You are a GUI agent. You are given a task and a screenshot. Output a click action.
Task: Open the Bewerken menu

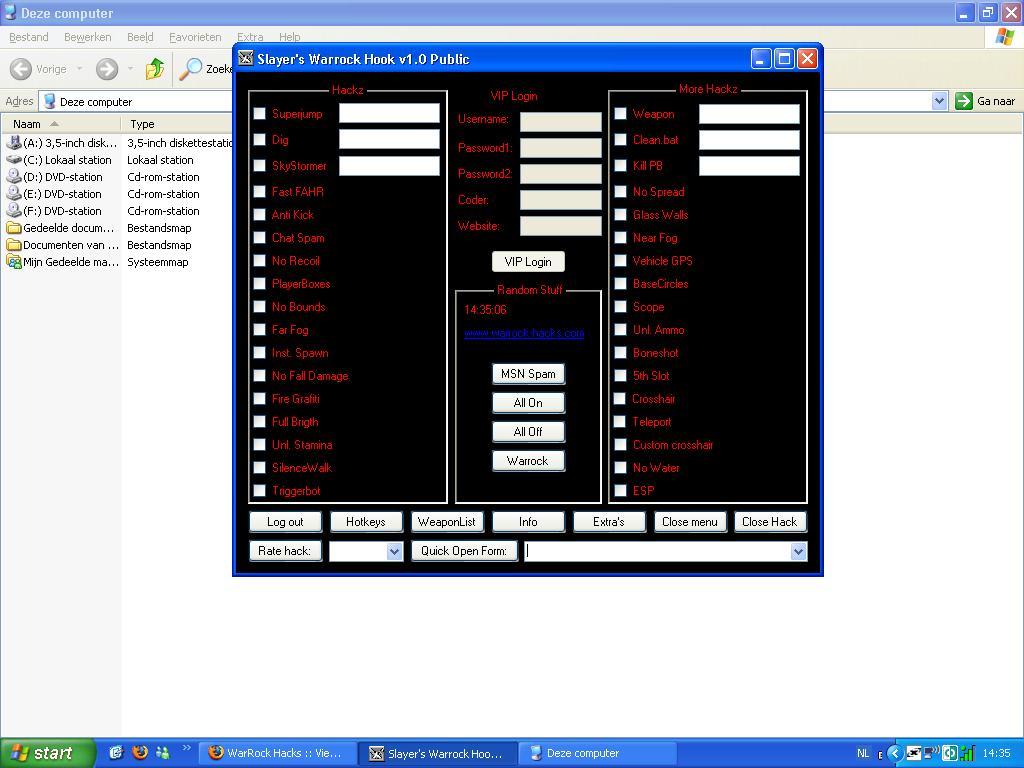click(88, 37)
